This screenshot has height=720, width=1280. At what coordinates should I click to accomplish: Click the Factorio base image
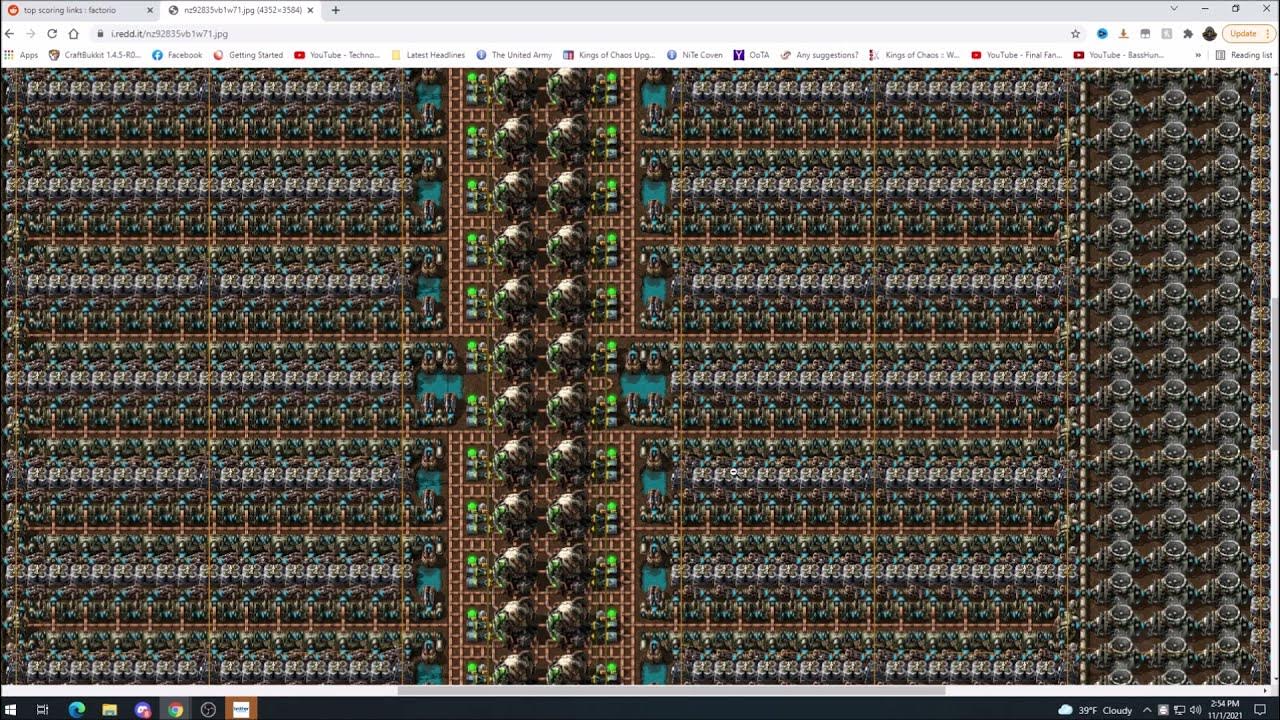pos(635,376)
